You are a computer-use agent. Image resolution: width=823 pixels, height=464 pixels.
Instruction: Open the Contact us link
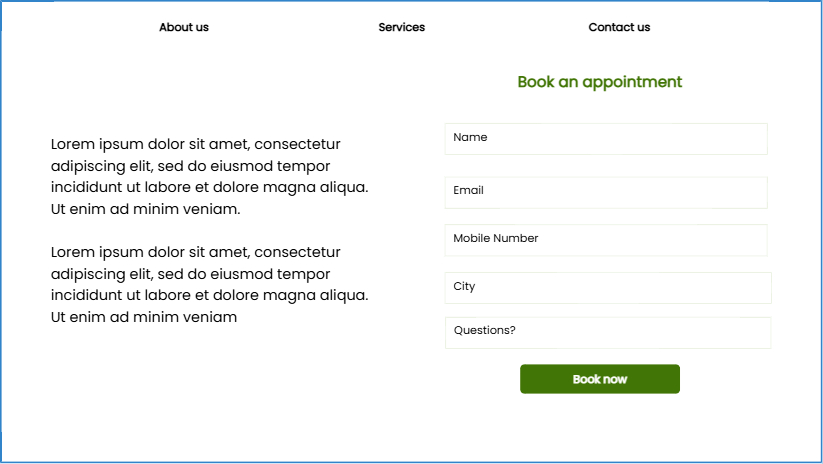619,28
